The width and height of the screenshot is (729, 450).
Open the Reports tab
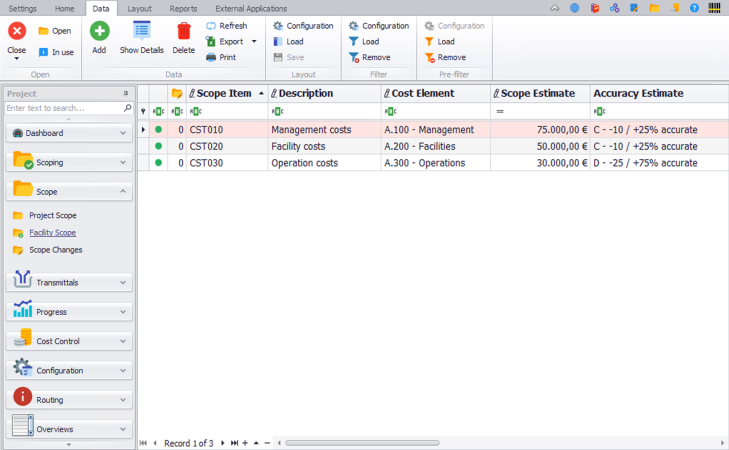pyautogui.click(x=183, y=8)
